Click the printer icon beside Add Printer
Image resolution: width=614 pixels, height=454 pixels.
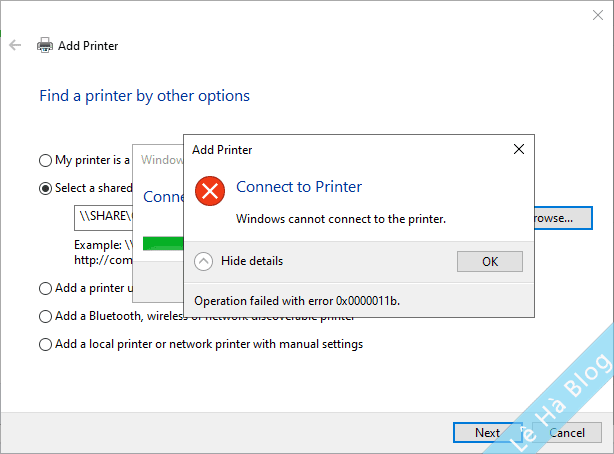point(45,45)
